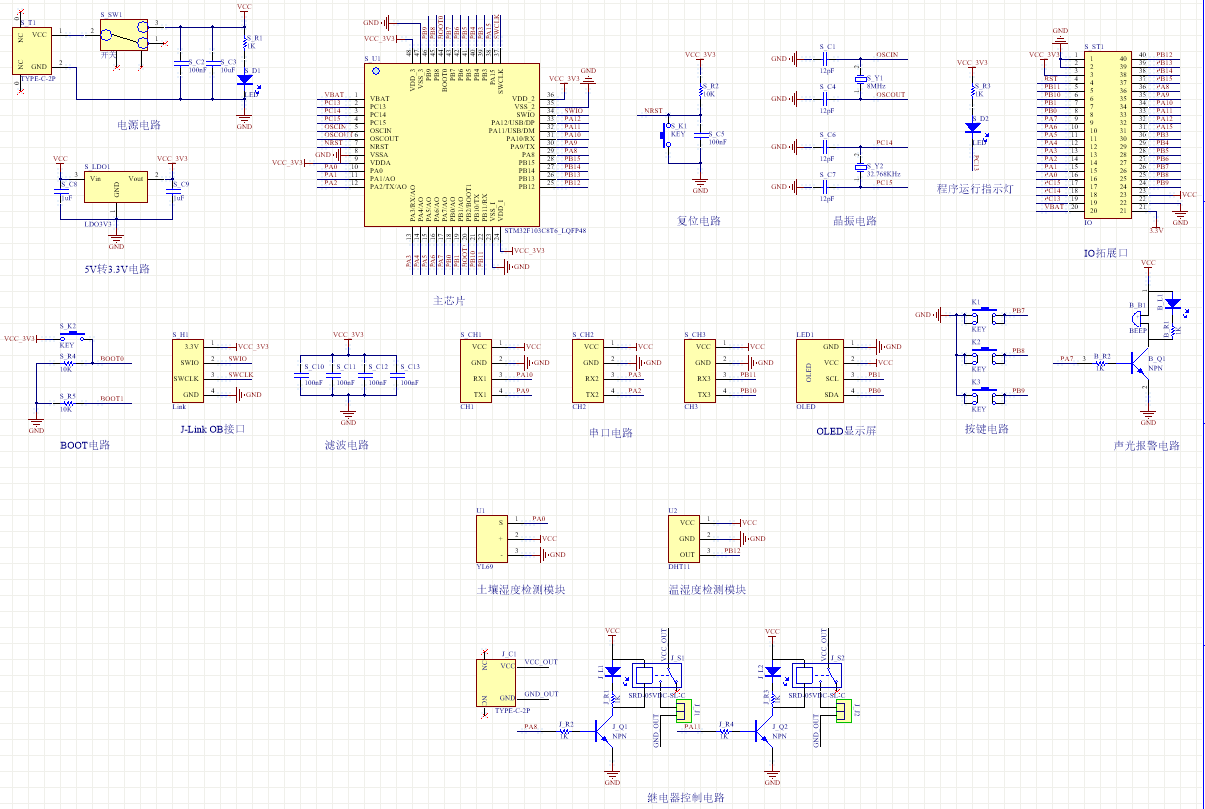Select the S_R2 10K reset pull-up resistor
Viewport: 1205px width, 809px height.
pos(701,91)
